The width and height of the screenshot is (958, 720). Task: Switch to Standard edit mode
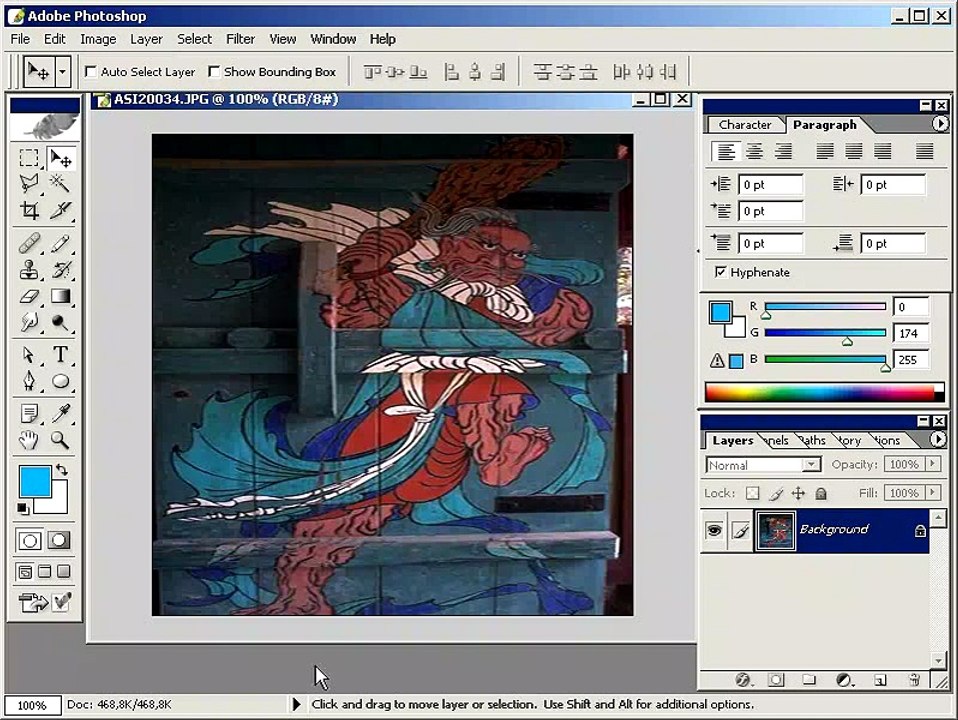click(x=29, y=540)
